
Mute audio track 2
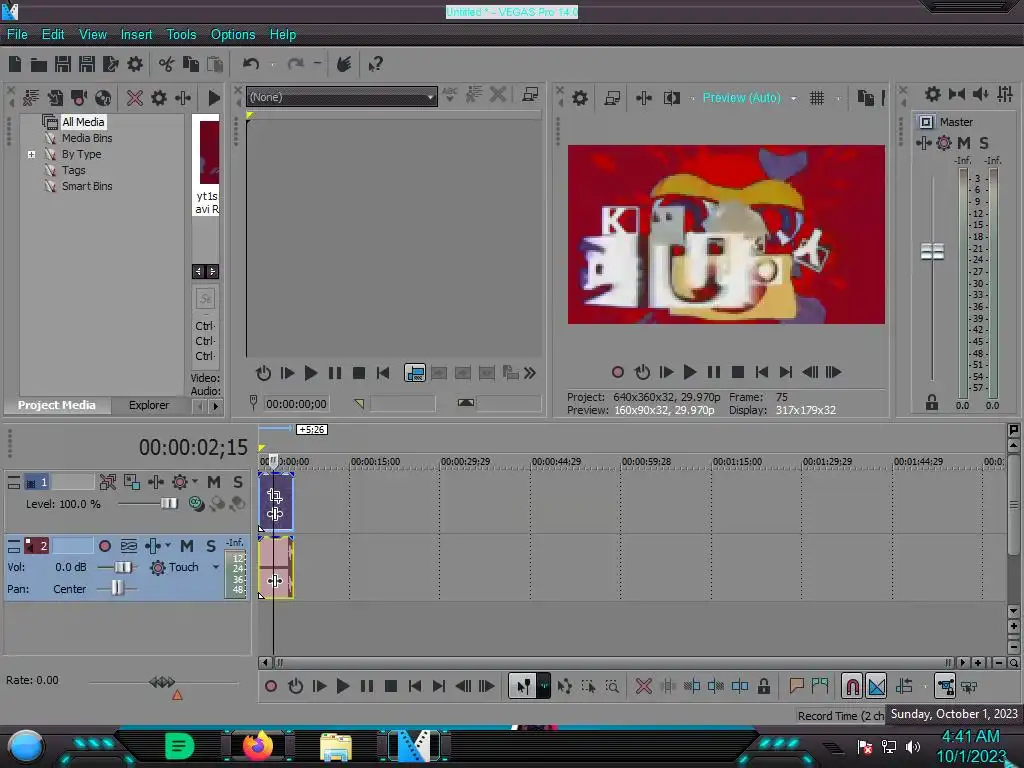pyautogui.click(x=187, y=546)
